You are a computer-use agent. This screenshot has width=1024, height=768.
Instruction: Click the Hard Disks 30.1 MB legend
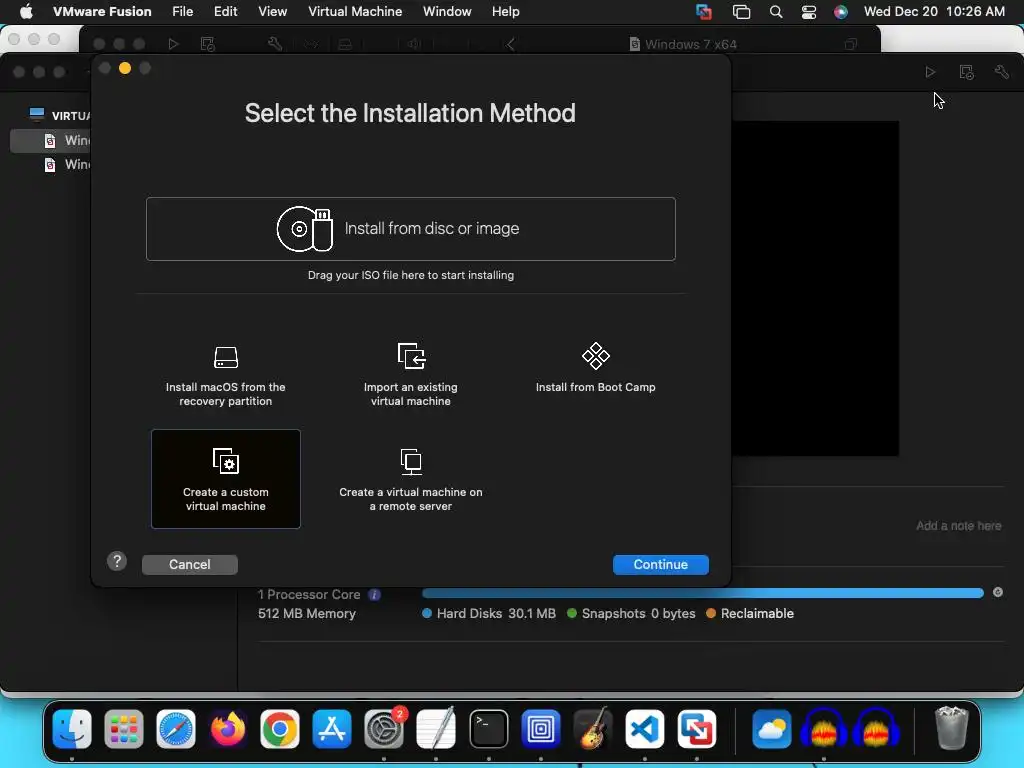pyautogui.click(x=489, y=614)
